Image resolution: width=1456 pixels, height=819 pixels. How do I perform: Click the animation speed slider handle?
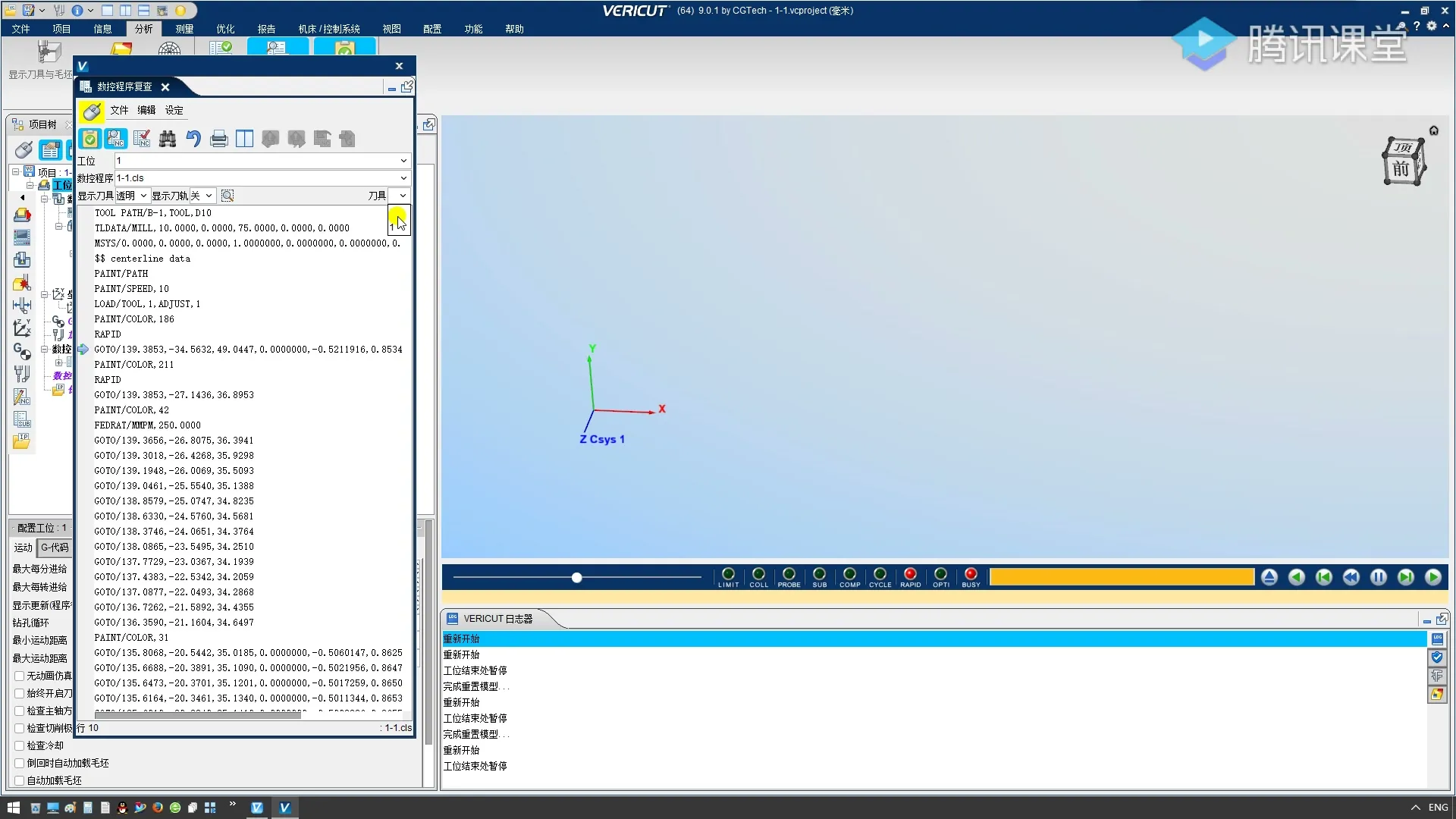coord(576,578)
